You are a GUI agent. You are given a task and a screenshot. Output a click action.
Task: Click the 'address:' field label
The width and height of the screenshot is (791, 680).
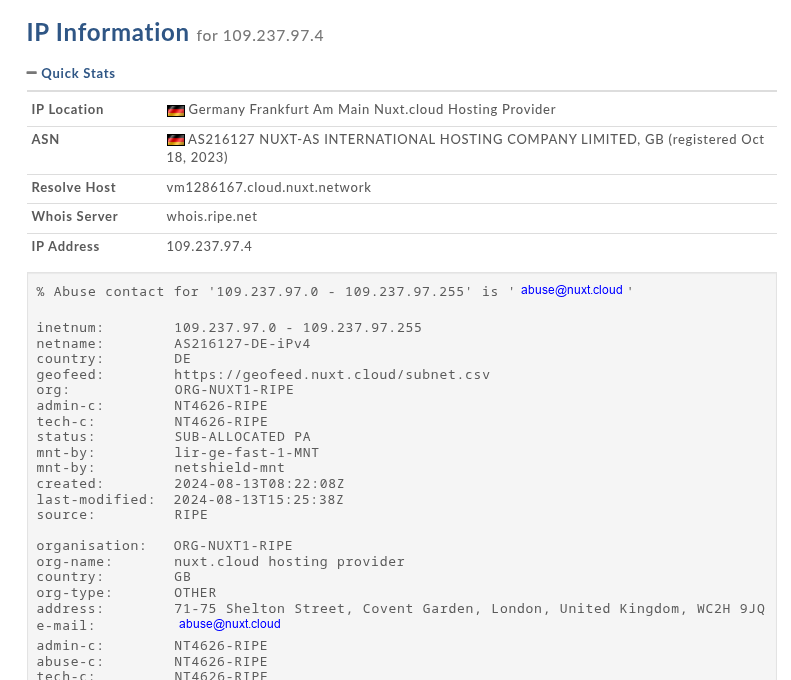point(70,609)
